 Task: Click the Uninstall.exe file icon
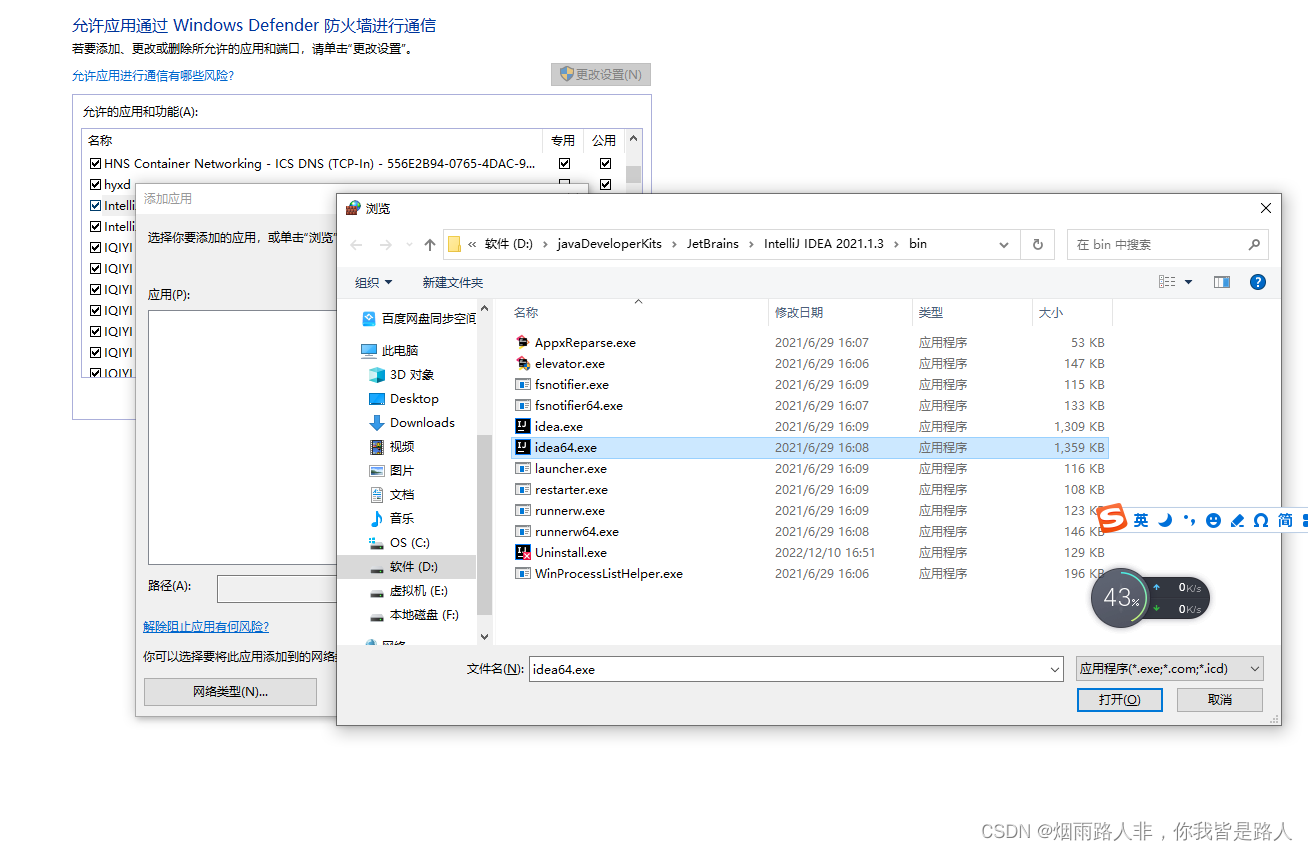click(522, 552)
